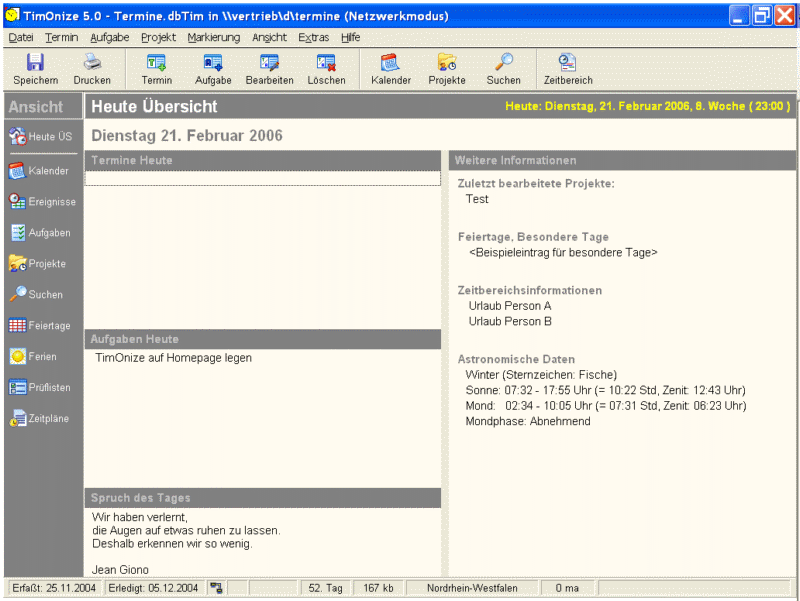800x601 pixels.
Task: Open the Projekt menu
Action: pos(158,37)
